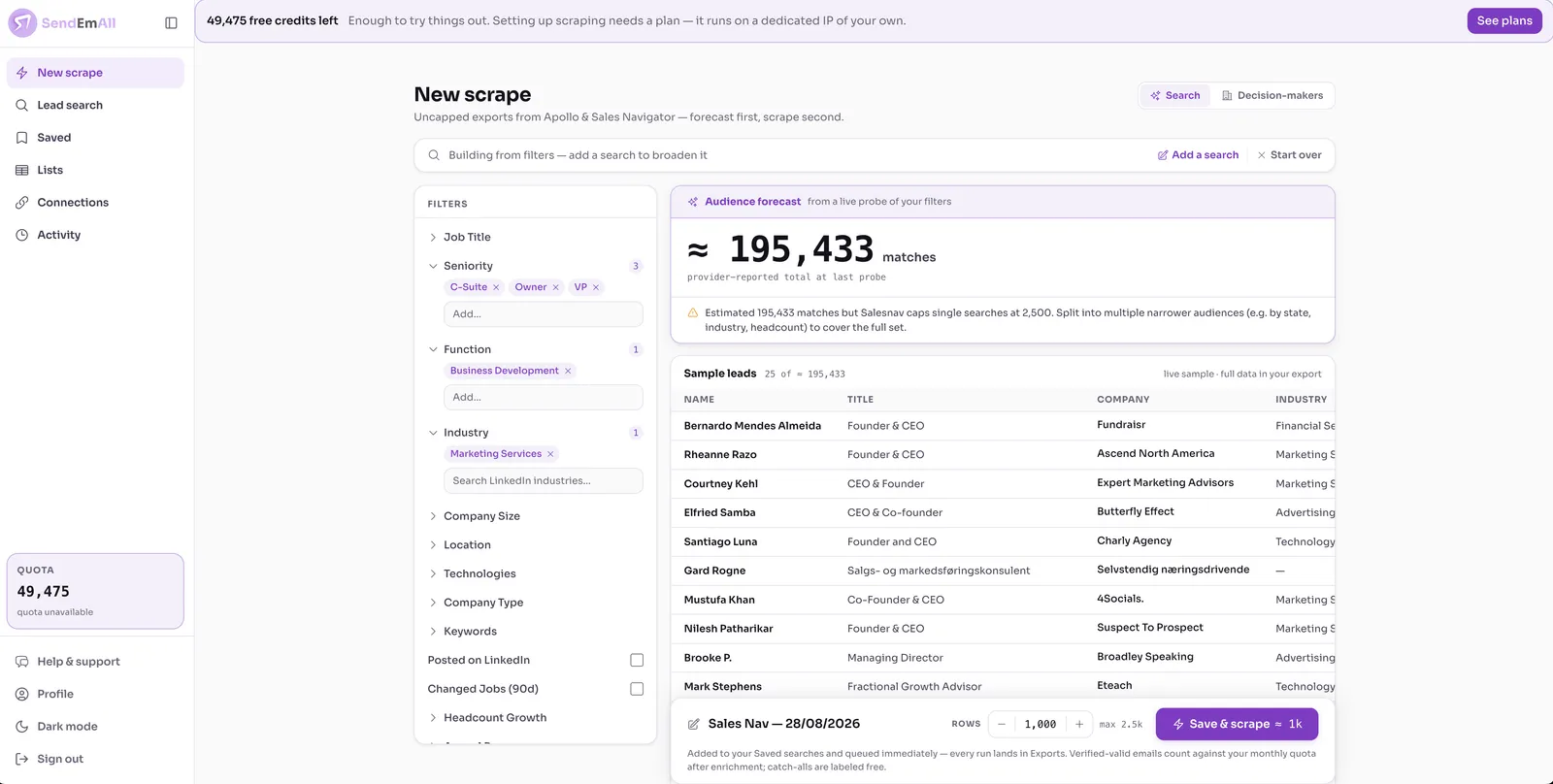The image size is (1553, 784).
Task: Switch to Decision-makers tab
Action: tap(1272, 95)
